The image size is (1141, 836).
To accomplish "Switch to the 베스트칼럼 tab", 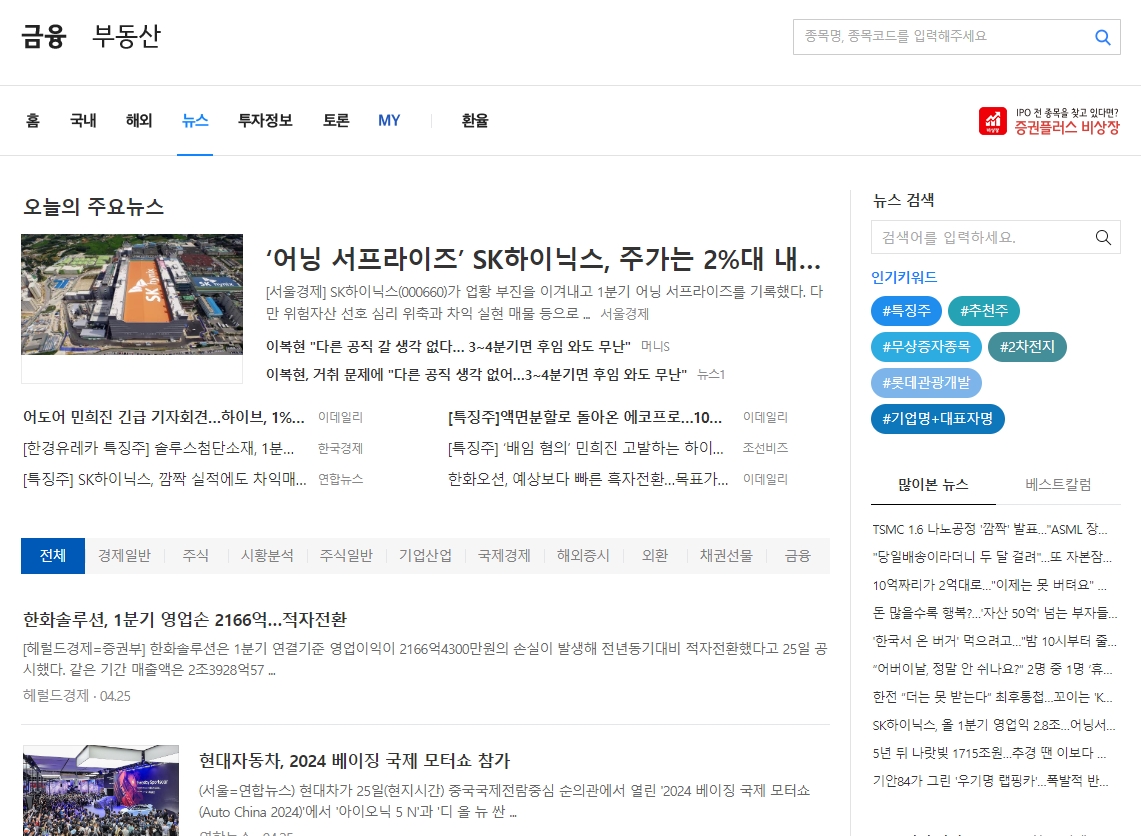I will tap(1058, 485).
